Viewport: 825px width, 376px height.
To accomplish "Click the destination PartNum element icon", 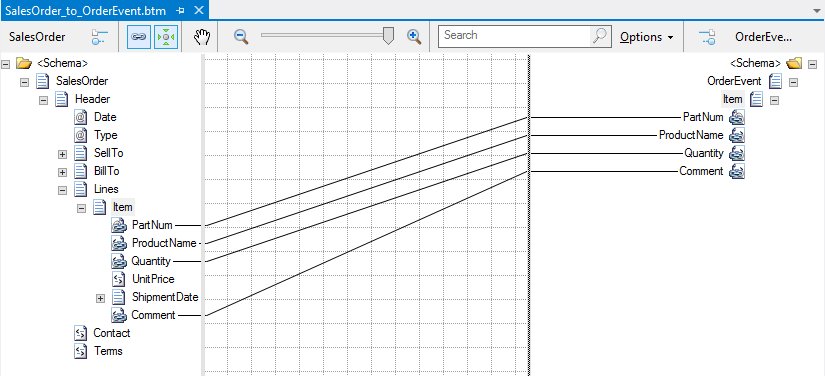I will click(737, 117).
